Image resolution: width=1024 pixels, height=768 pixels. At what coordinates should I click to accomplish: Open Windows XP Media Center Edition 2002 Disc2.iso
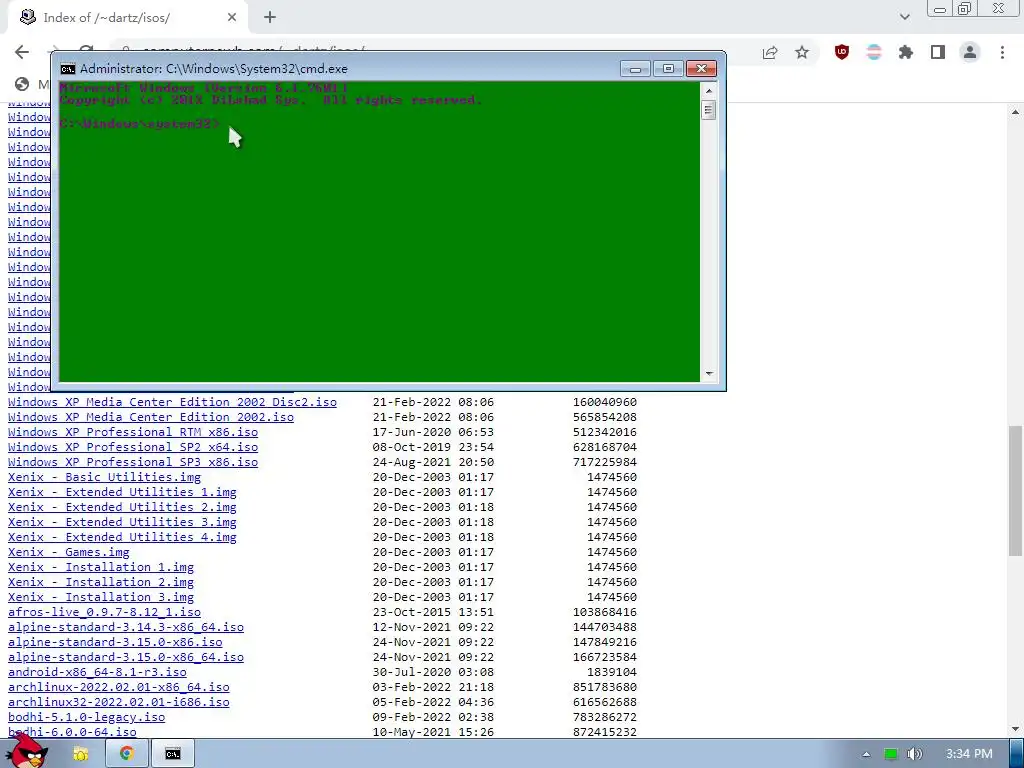[x=172, y=402]
